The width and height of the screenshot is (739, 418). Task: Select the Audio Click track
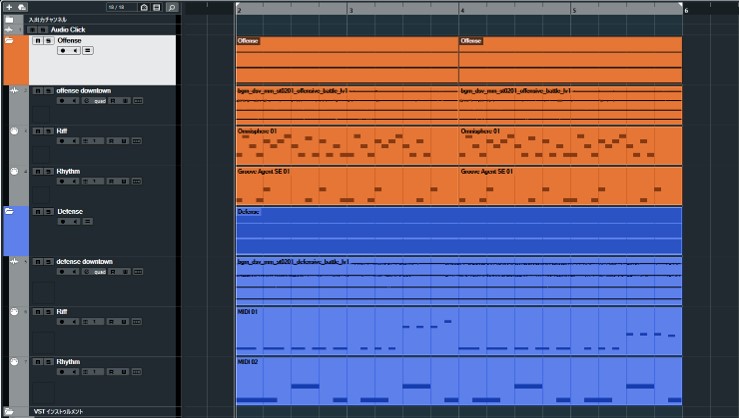coord(68,29)
